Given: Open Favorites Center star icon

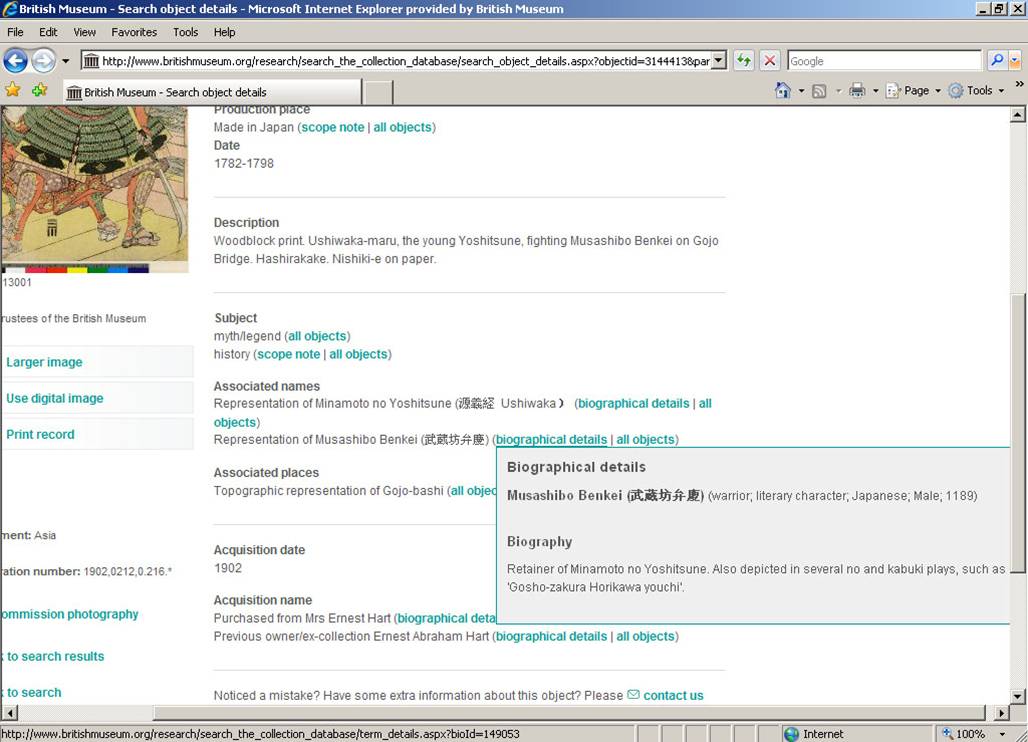Looking at the screenshot, I should point(13,91).
